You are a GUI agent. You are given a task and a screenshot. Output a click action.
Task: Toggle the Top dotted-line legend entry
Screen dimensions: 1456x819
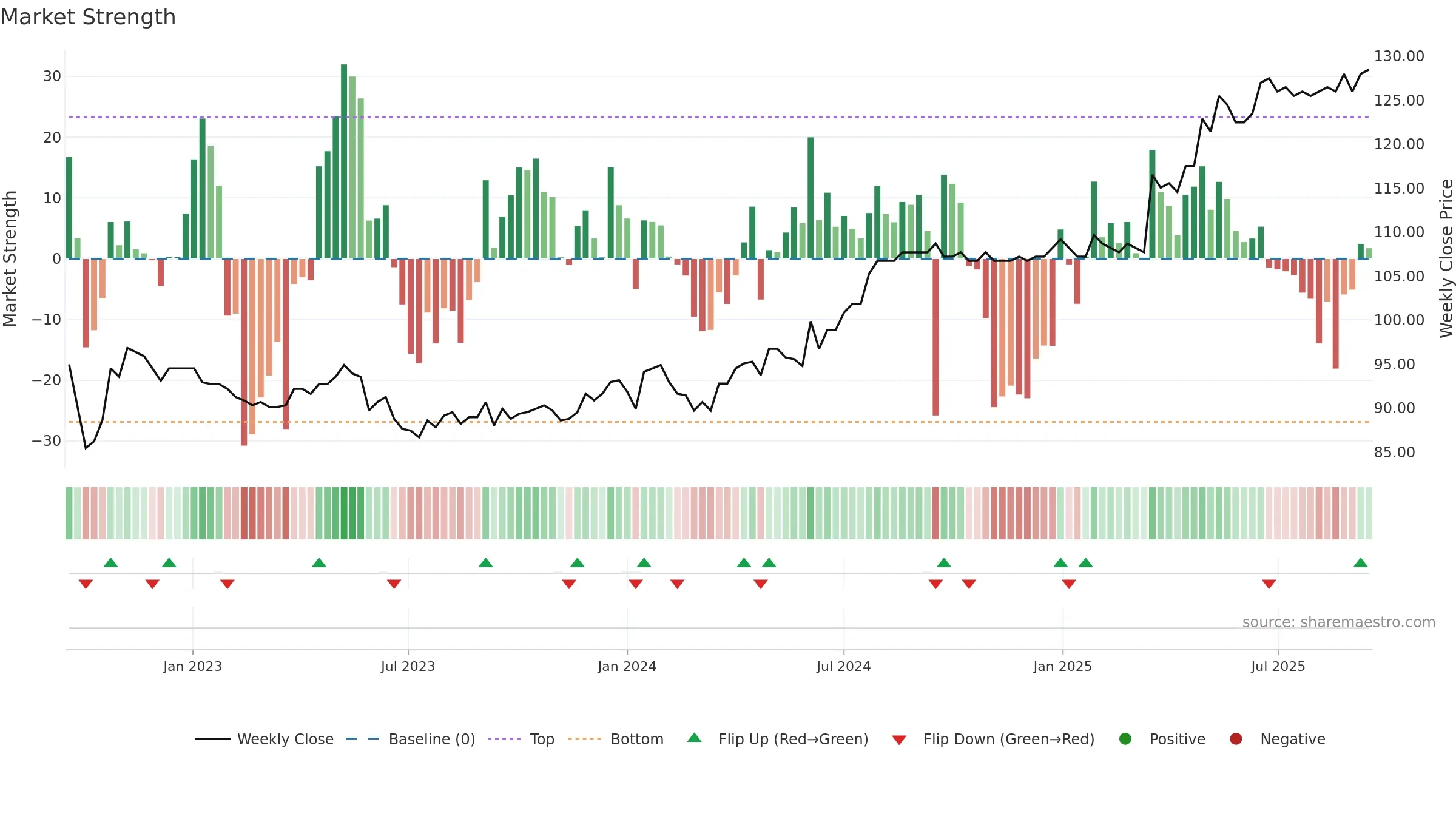[x=521, y=739]
